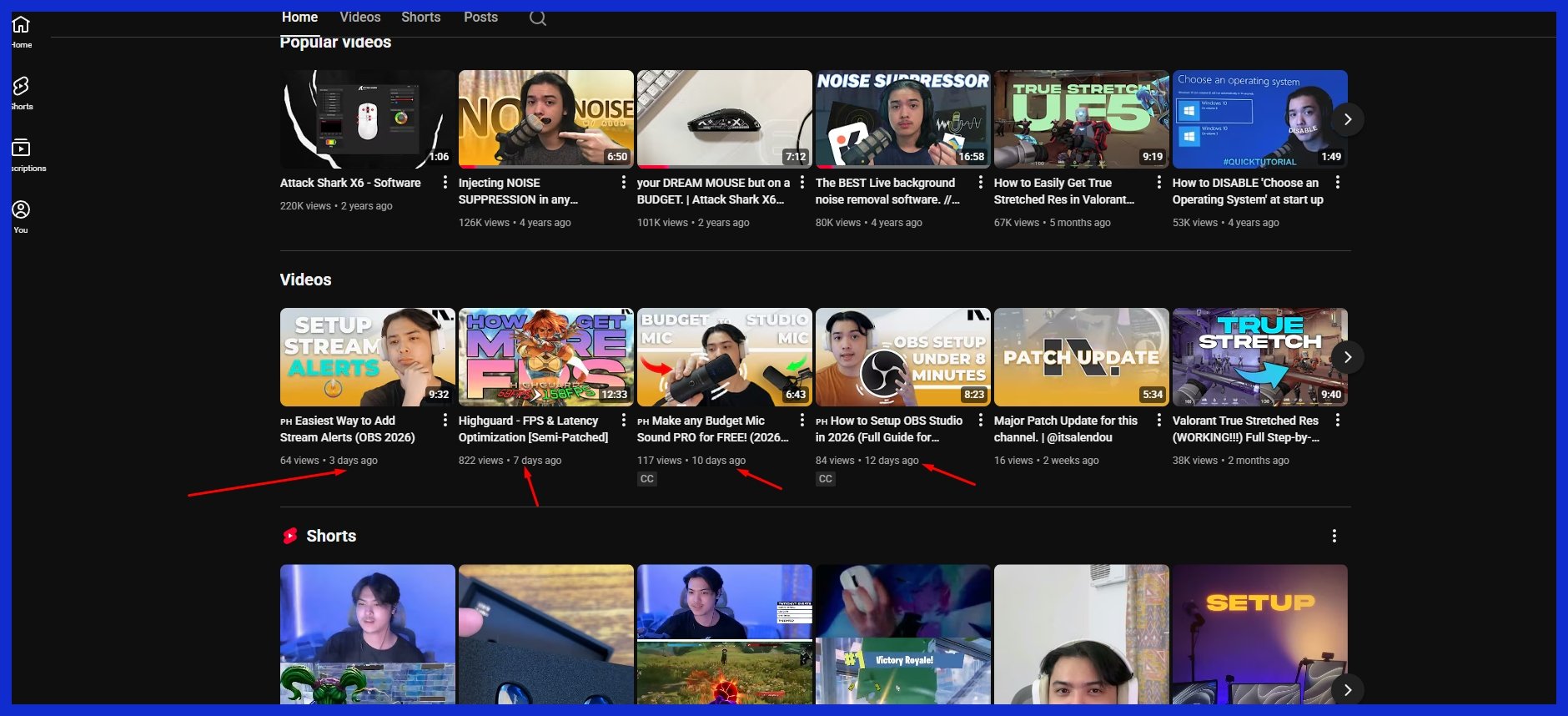1568x716 pixels.
Task: Open options for Major Patch Update video
Action: click(1159, 420)
